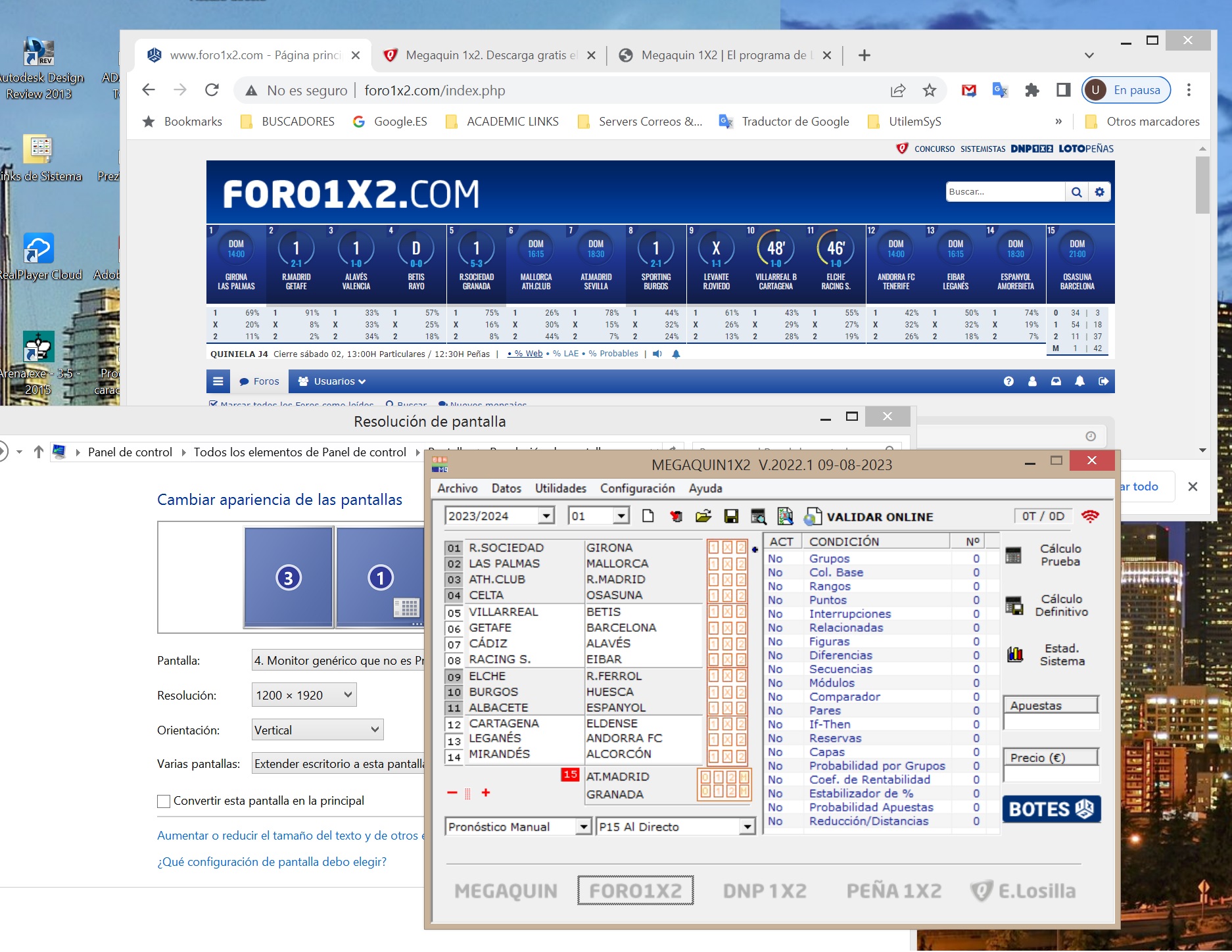The image size is (1232, 952).
Task: Click '¿Qué configuración de pantalla debo elegir?' link
Action: [x=272, y=862]
